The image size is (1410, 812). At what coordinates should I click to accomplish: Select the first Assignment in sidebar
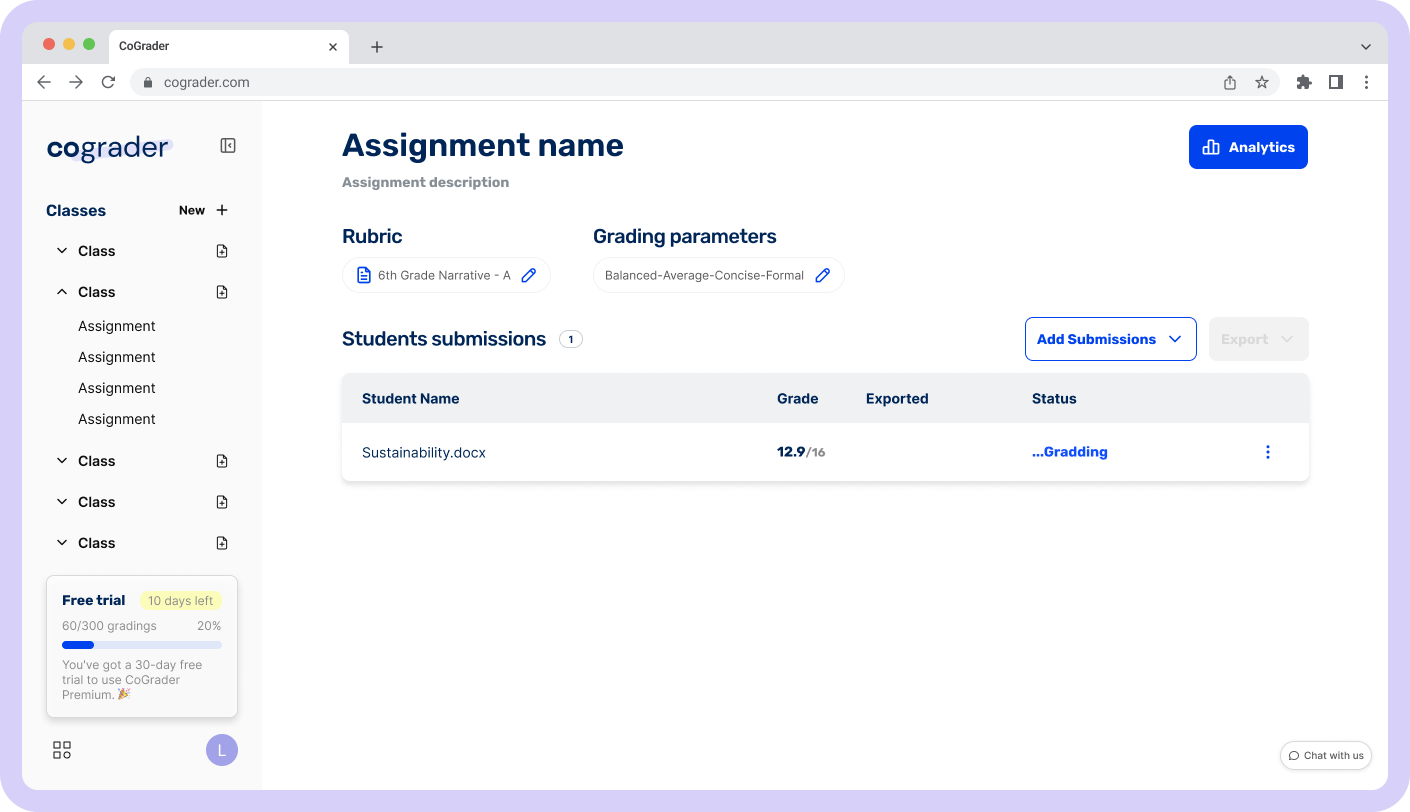117,326
